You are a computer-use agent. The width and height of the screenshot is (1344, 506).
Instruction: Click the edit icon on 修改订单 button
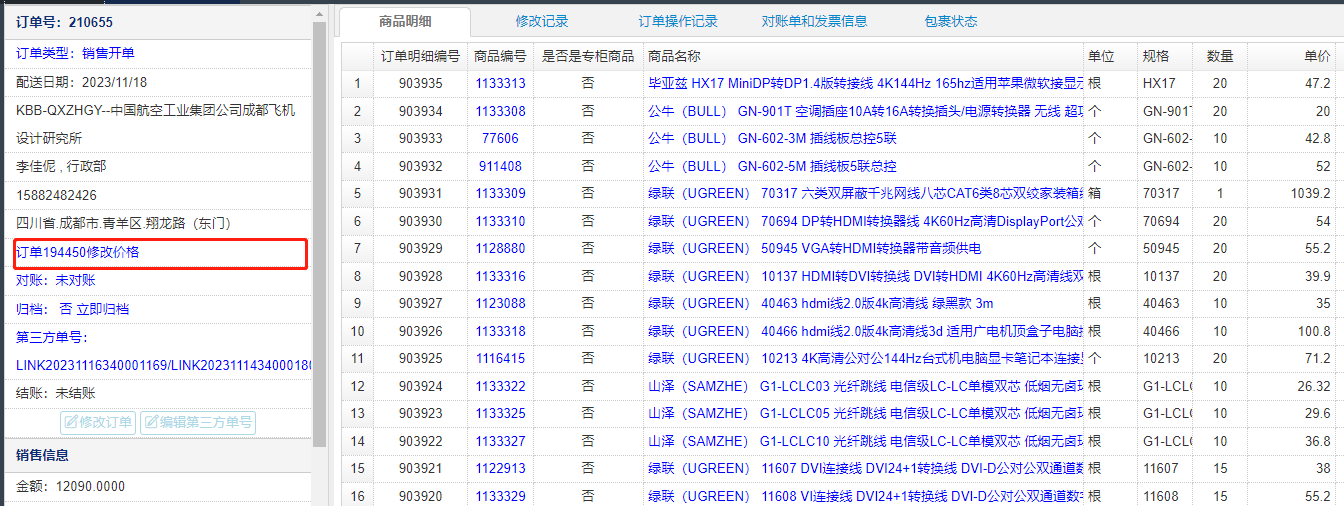(x=71, y=423)
